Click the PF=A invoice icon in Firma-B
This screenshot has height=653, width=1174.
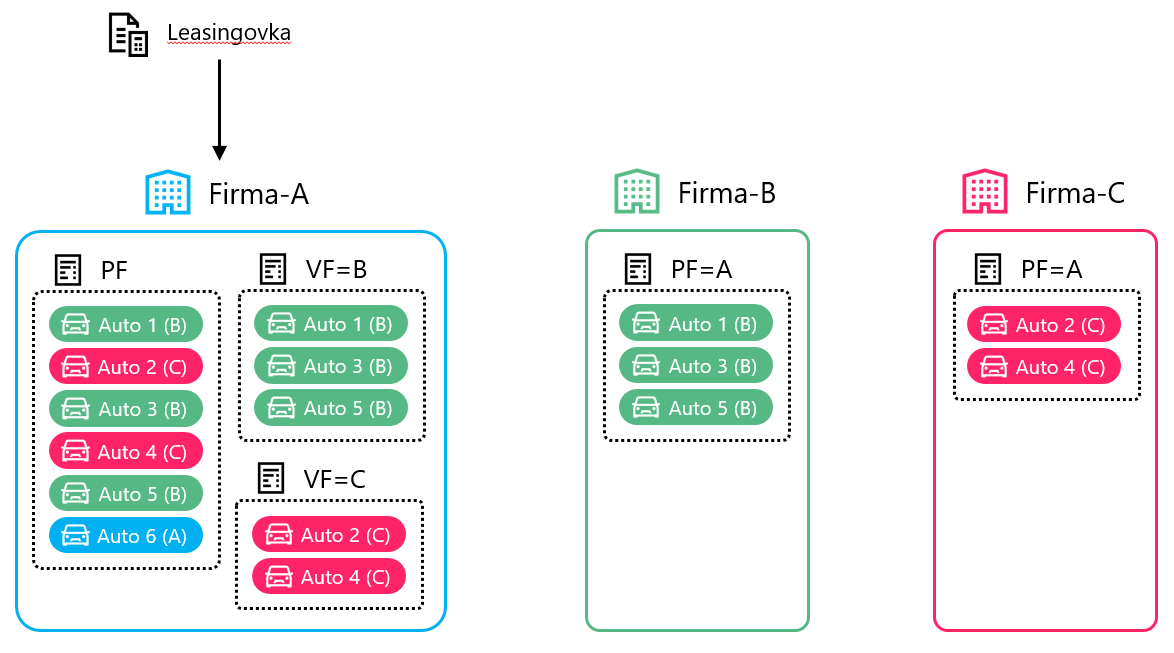(638, 269)
